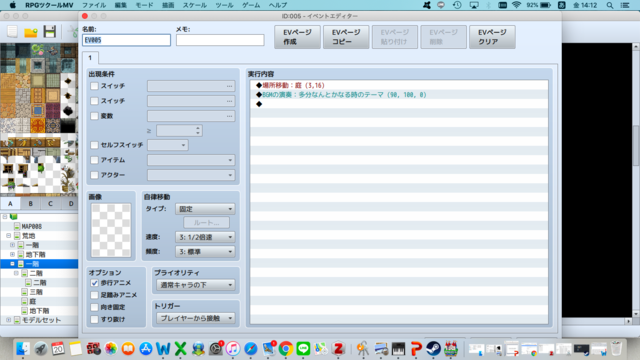Open Safari compass icon in dock
The height and width of the screenshot is (360, 640).
pos(251,349)
